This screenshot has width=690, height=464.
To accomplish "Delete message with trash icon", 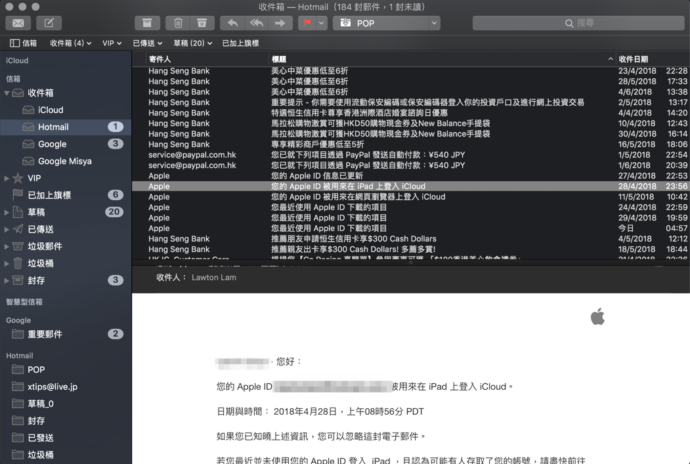I will [178, 23].
